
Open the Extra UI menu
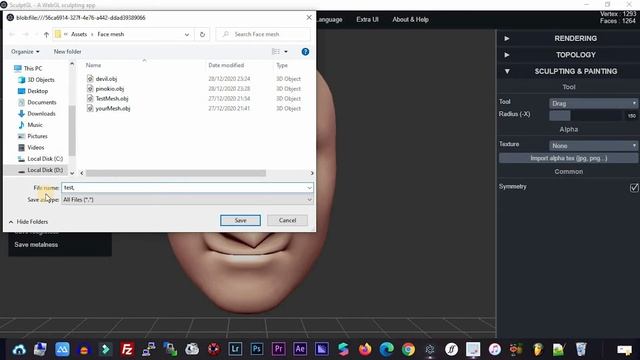tap(367, 19)
